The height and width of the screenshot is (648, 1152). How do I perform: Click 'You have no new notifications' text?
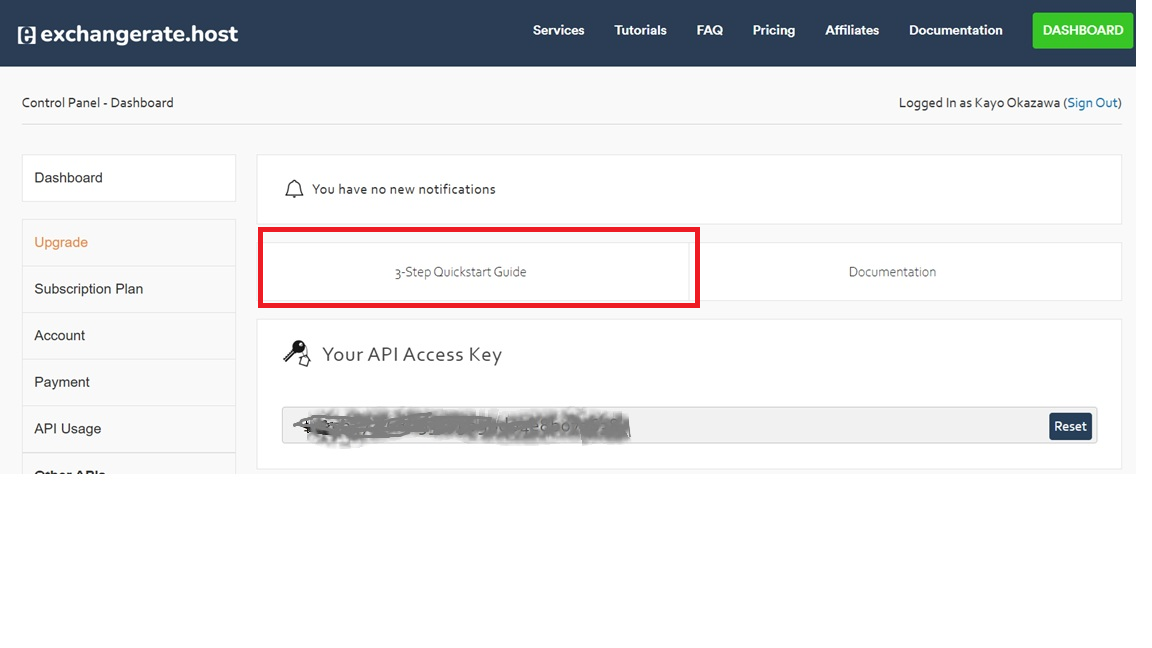[x=403, y=190]
